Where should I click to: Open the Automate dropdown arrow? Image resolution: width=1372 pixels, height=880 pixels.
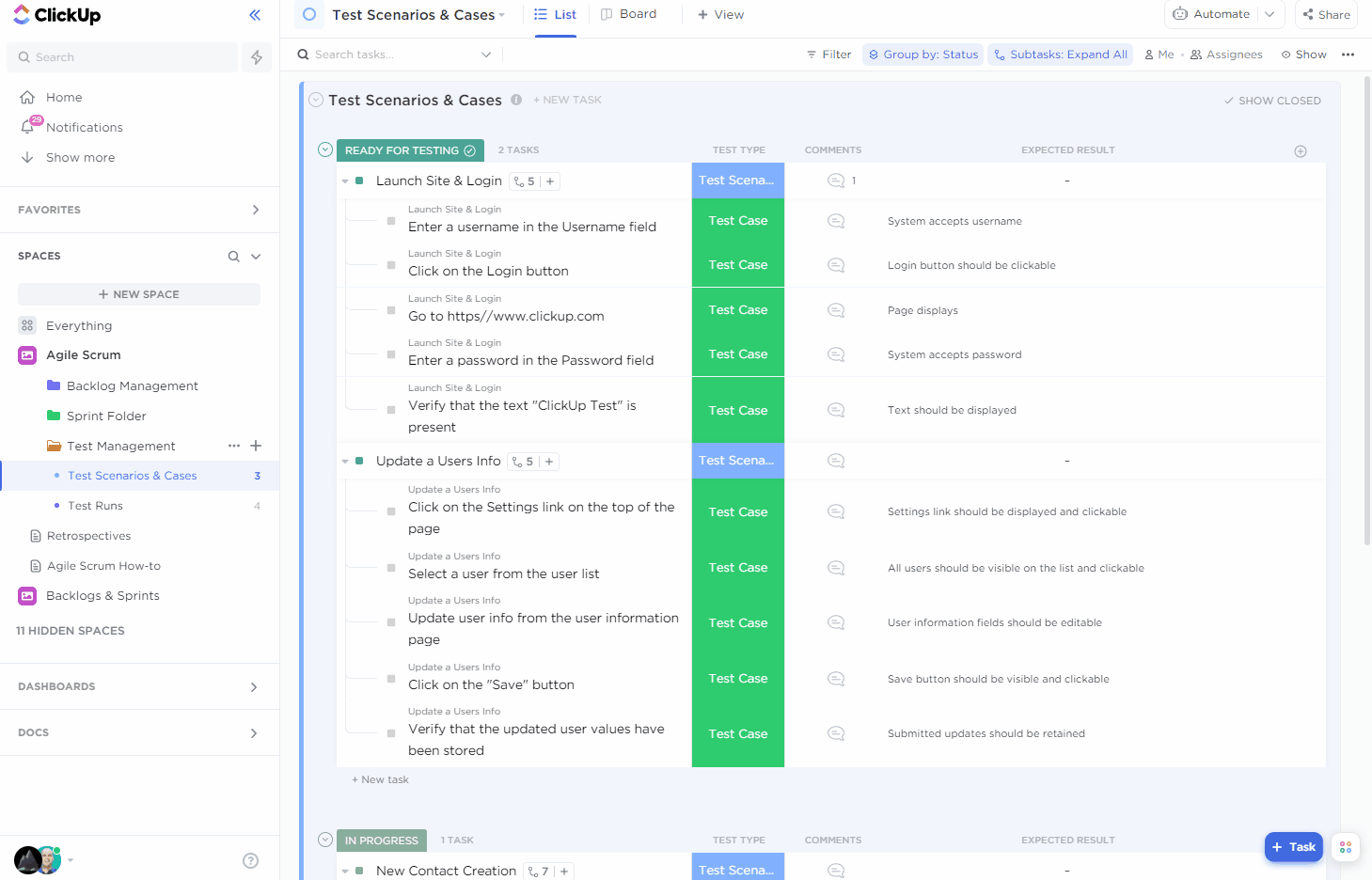point(1269,14)
